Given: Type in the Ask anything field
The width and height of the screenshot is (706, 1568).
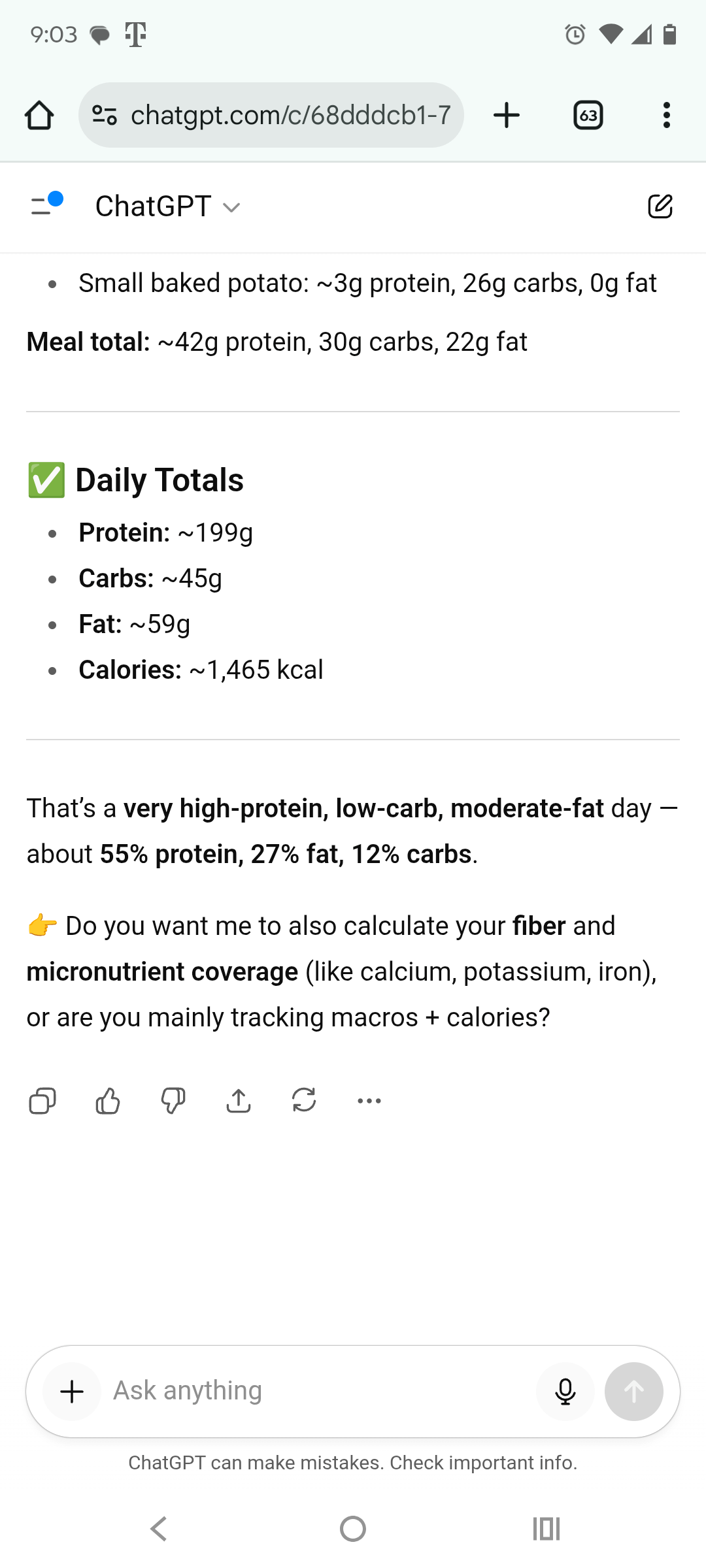Looking at the screenshot, I should [314, 1391].
